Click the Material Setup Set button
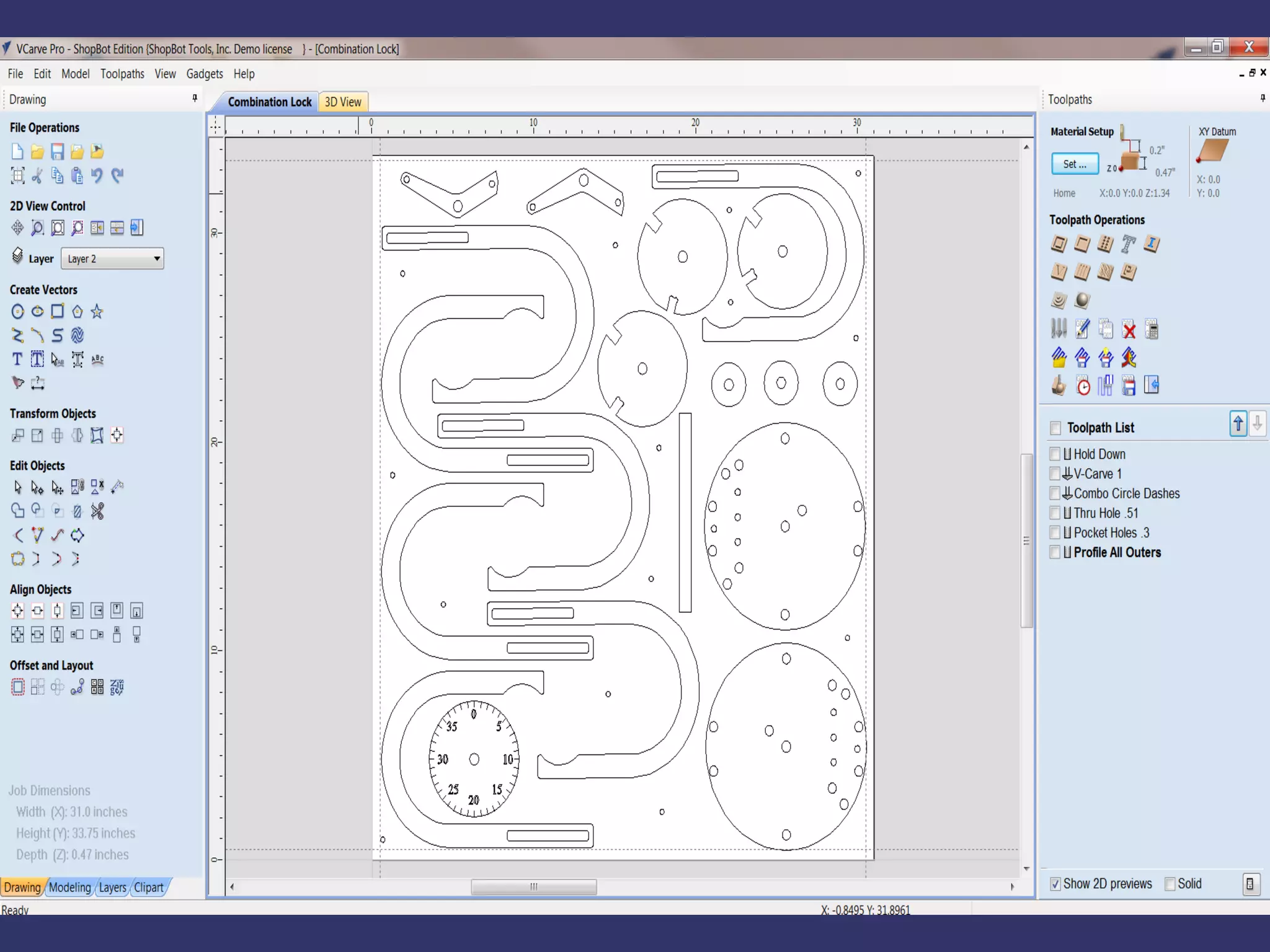Viewport: 1270px width, 952px height. [x=1075, y=164]
